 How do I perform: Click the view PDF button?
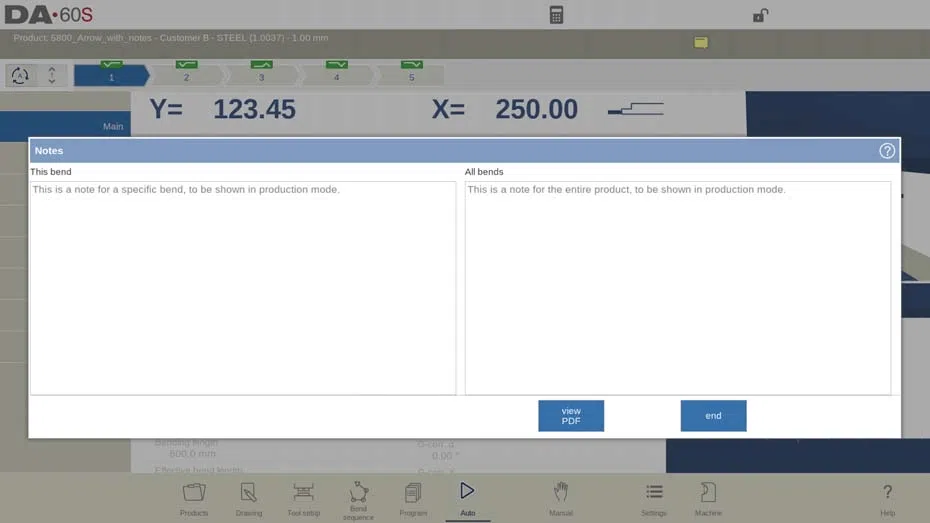click(x=571, y=416)
